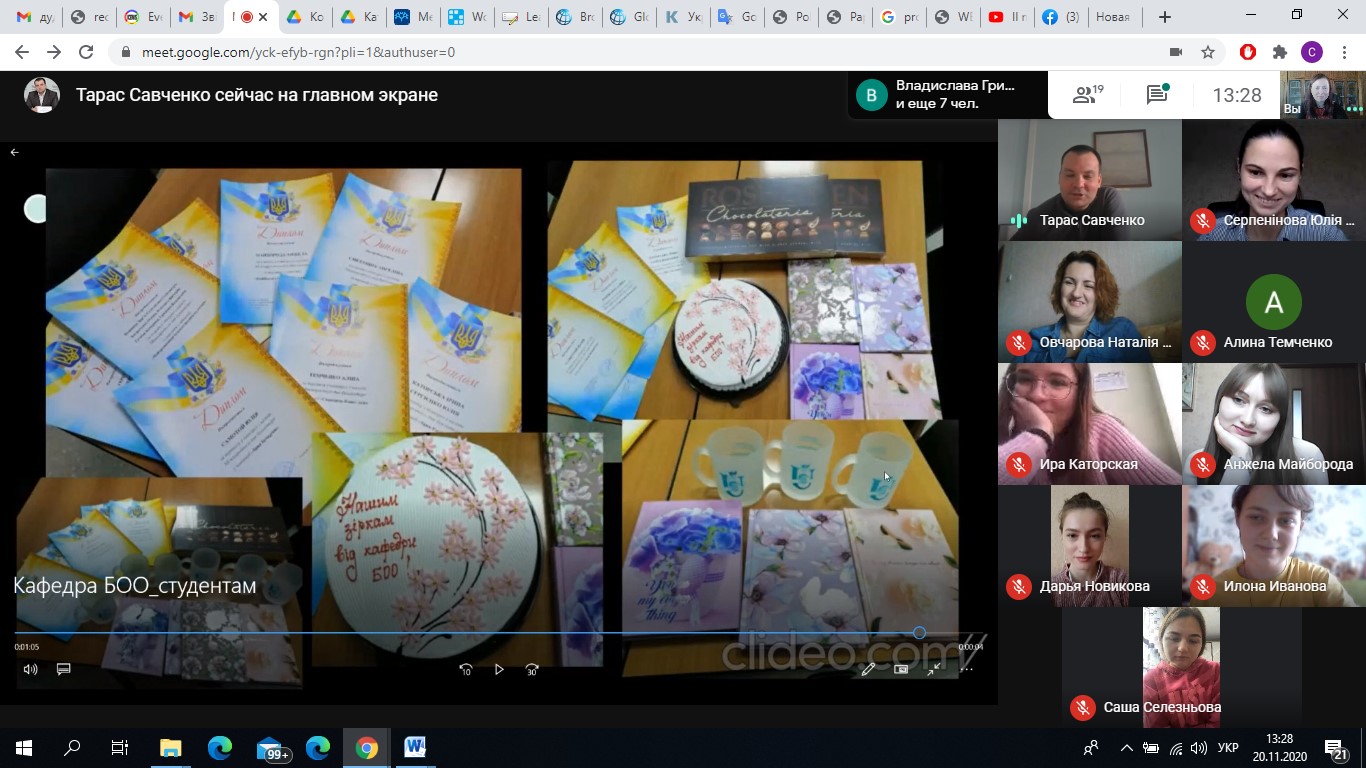Screen dimensions: 1366x768
Task: Open the Mail app with 99+ badge
Action: click(271, 748)
